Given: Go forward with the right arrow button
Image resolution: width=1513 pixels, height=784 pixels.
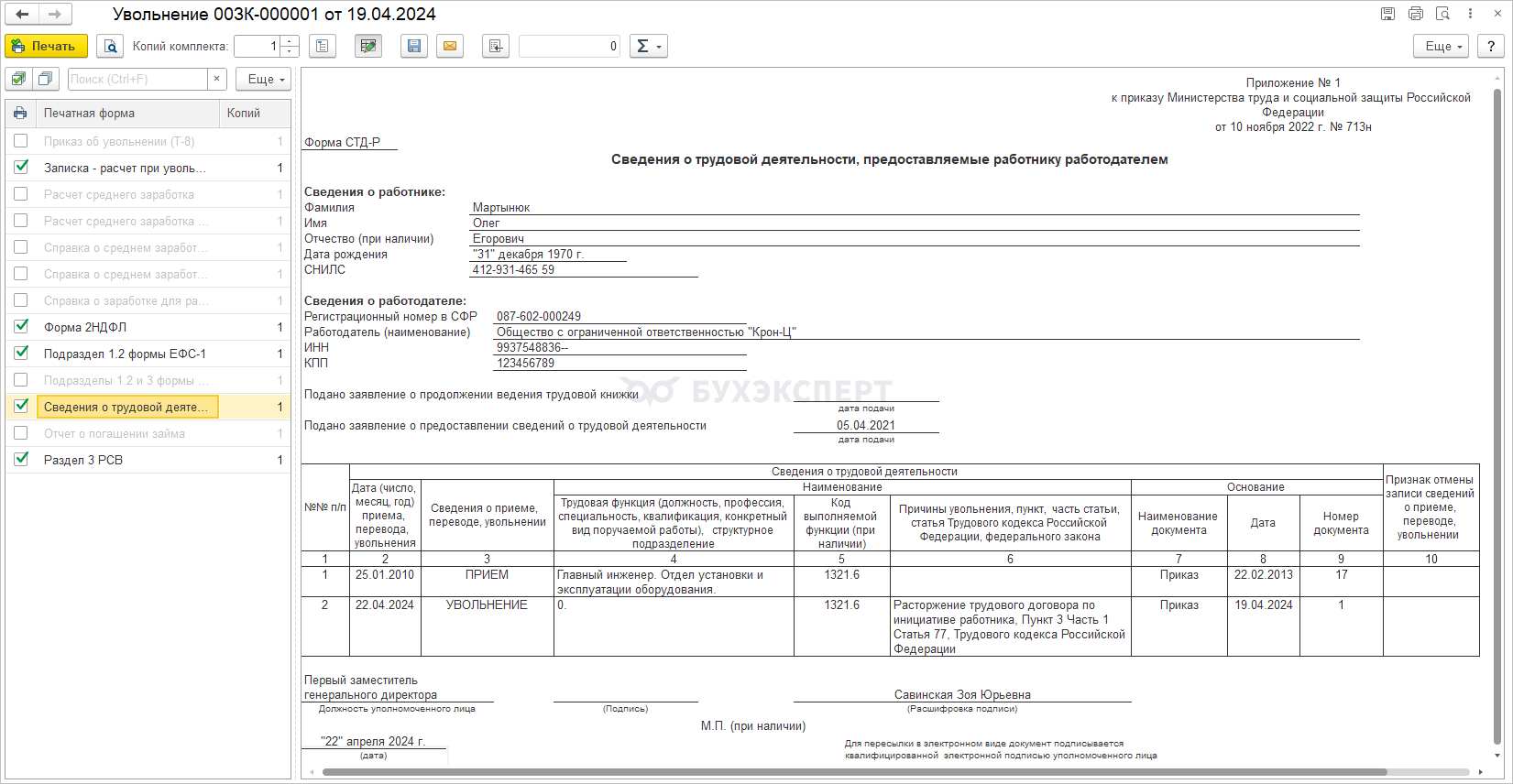Looking at the screenshot, I should point(55,14).
